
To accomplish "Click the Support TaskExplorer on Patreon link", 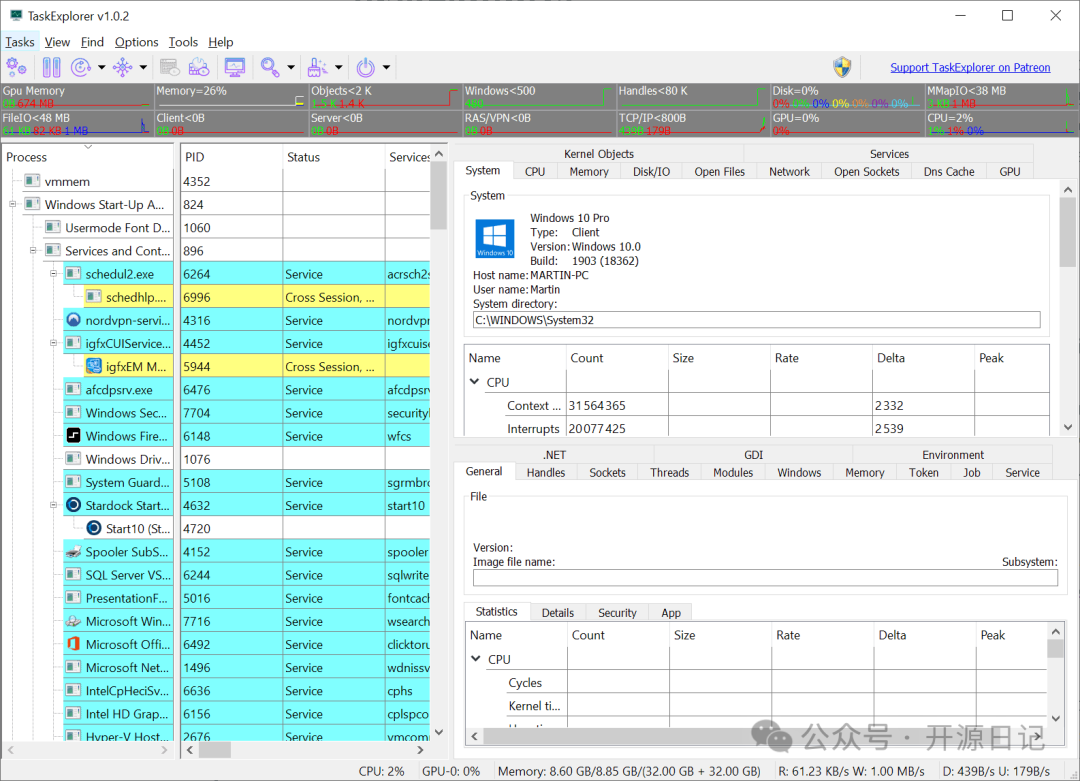I will coord(970,67).
